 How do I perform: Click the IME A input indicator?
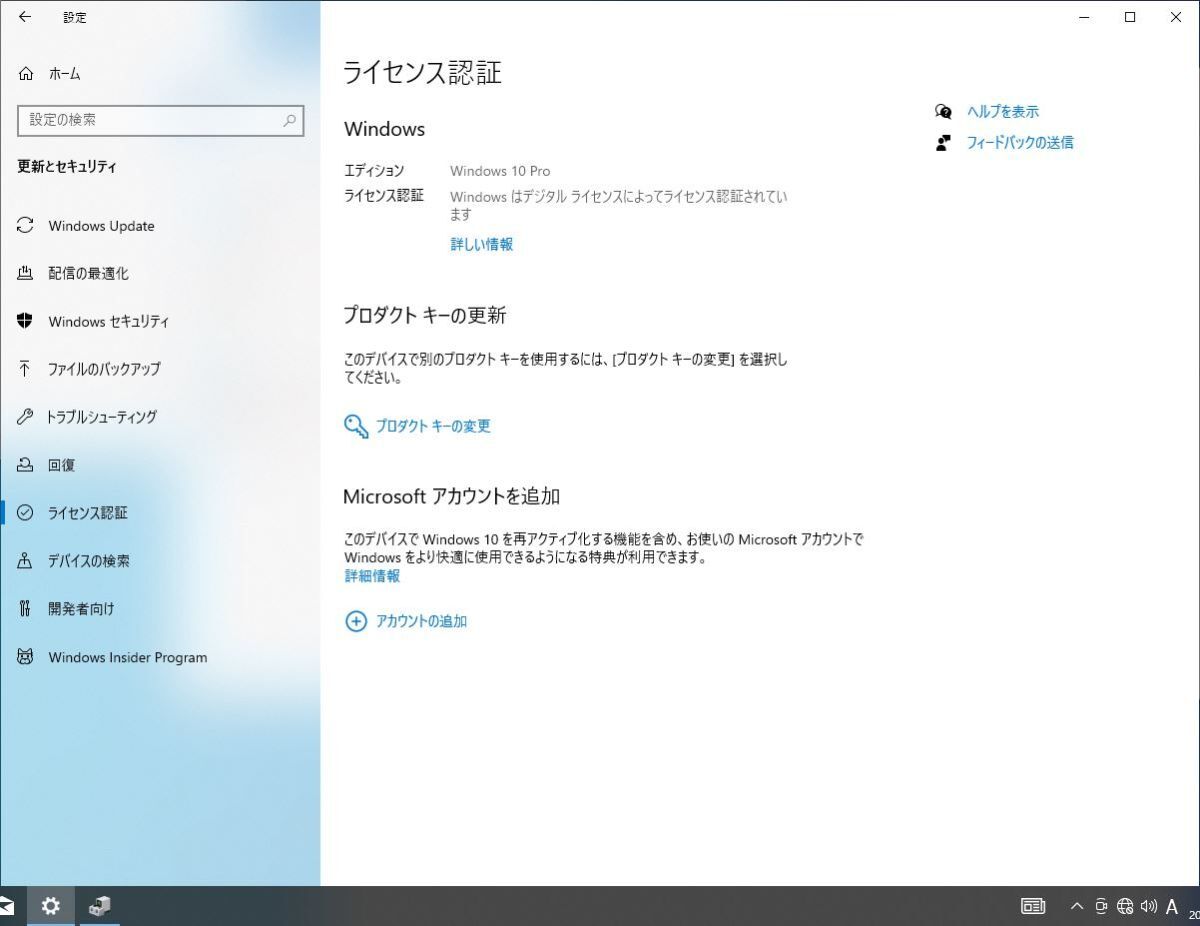pyautogui.click(x=1172, y=906)
